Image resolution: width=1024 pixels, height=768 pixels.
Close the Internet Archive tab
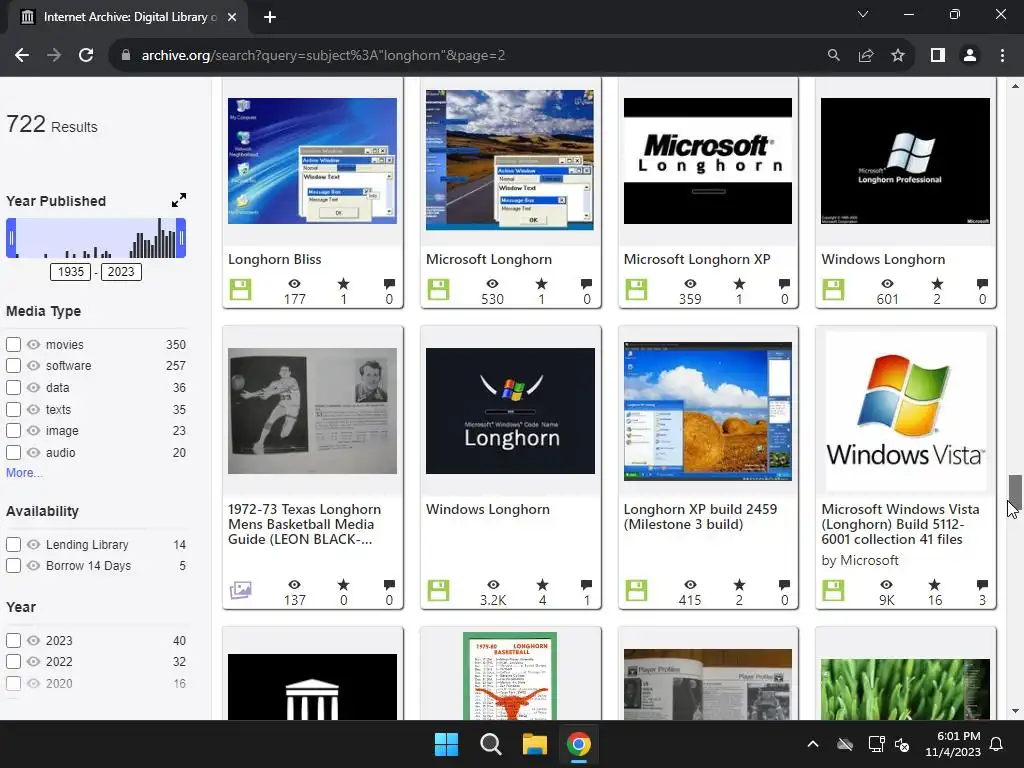(232, 17)
